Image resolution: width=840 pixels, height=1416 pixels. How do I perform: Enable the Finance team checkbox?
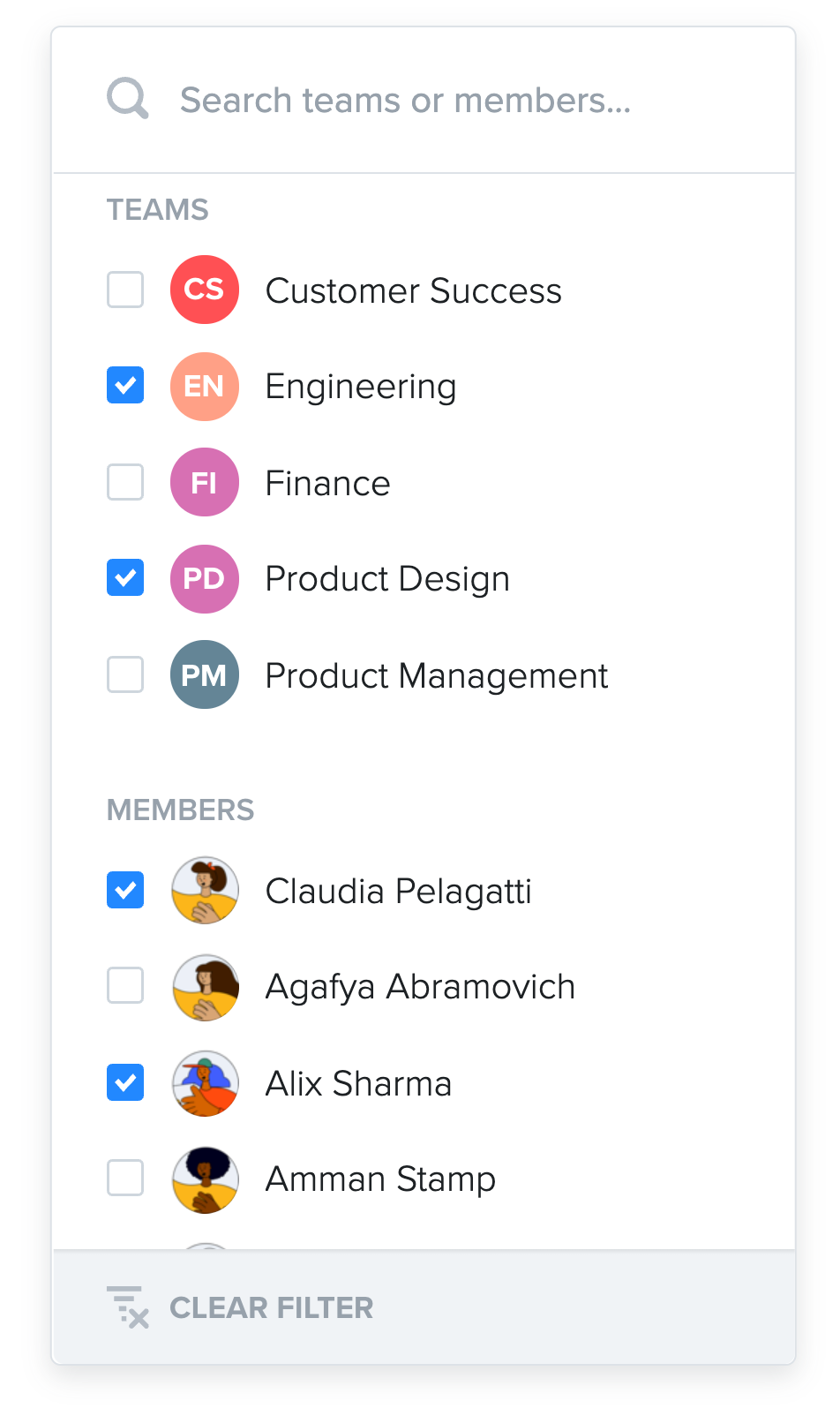(x=125, y=482)
